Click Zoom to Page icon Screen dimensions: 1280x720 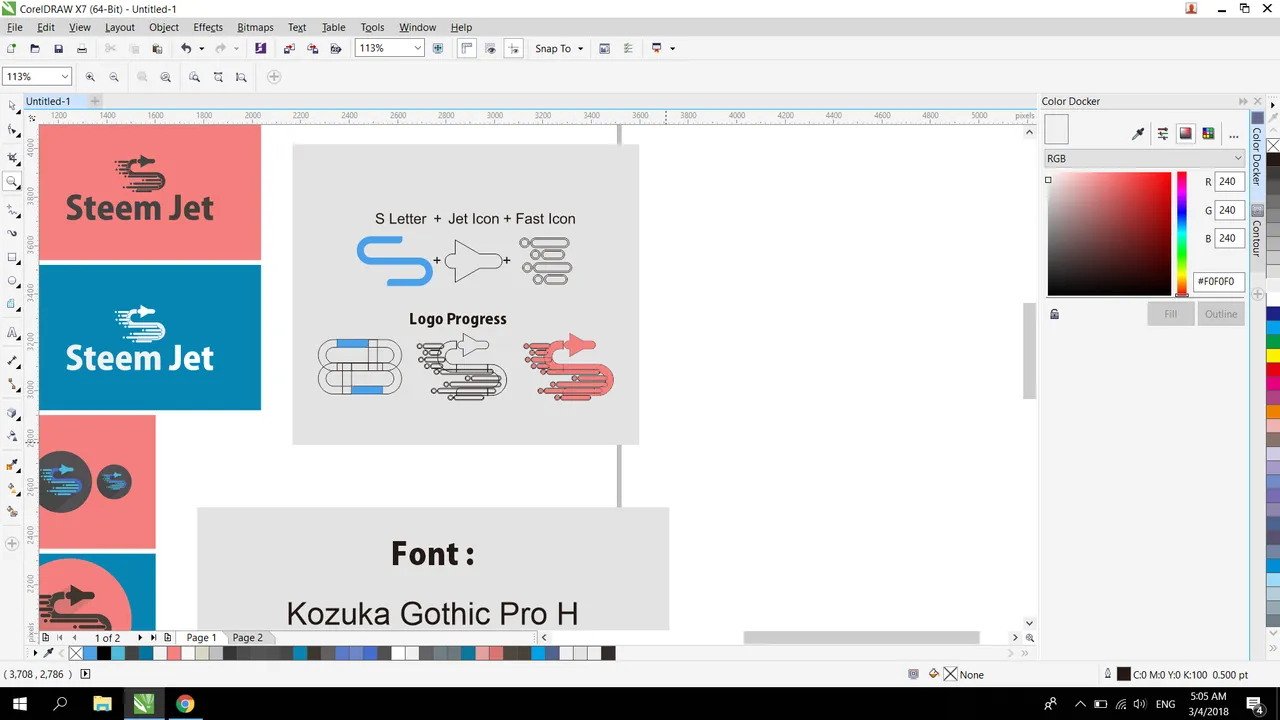point(194,77)
